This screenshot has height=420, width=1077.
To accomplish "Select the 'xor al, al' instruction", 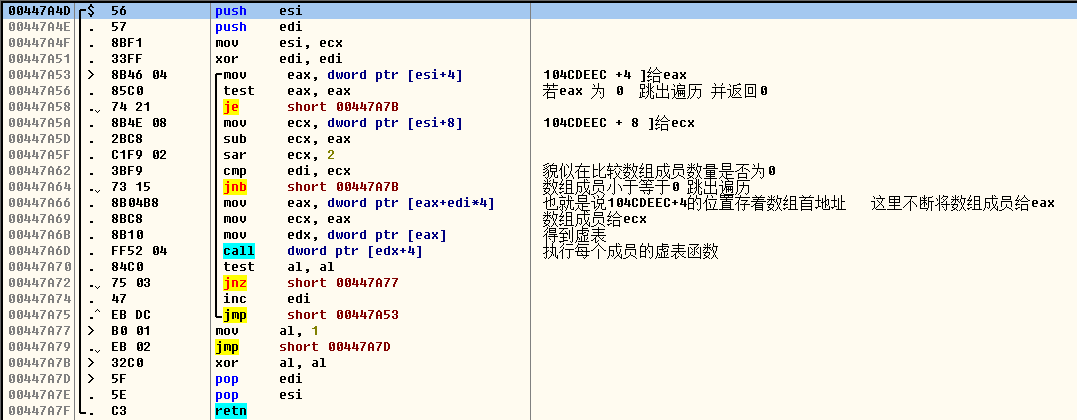I will pos(271,362).
